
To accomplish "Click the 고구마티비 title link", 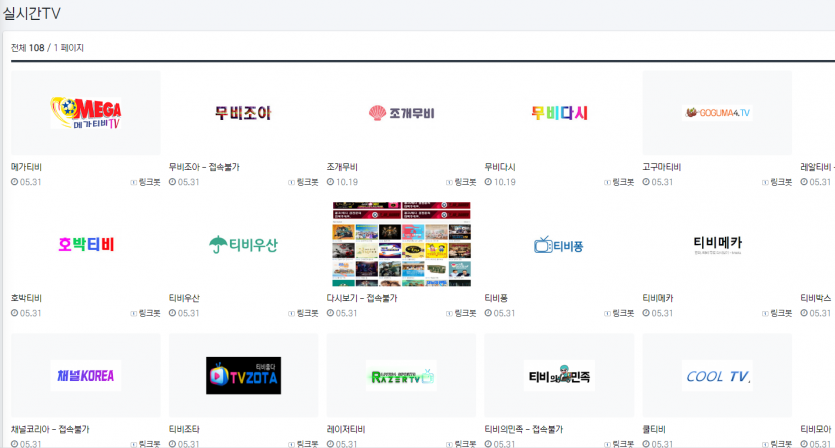I will (661, 167).
